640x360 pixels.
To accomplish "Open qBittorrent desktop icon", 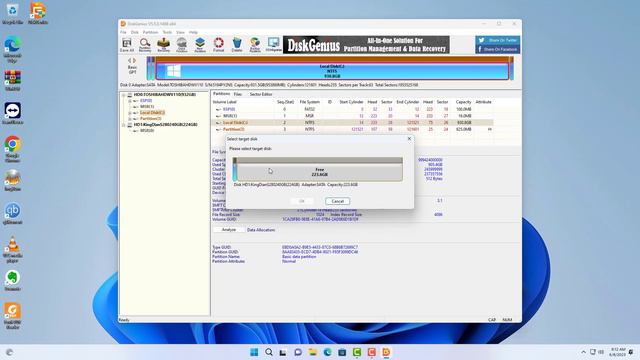I will point(12,214).
